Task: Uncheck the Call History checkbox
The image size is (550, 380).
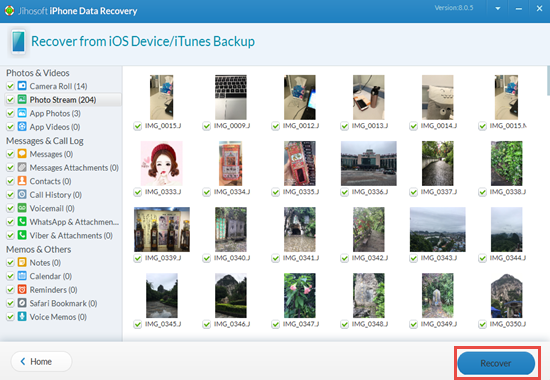Action: pyautogui.click(x=10, y=195)
